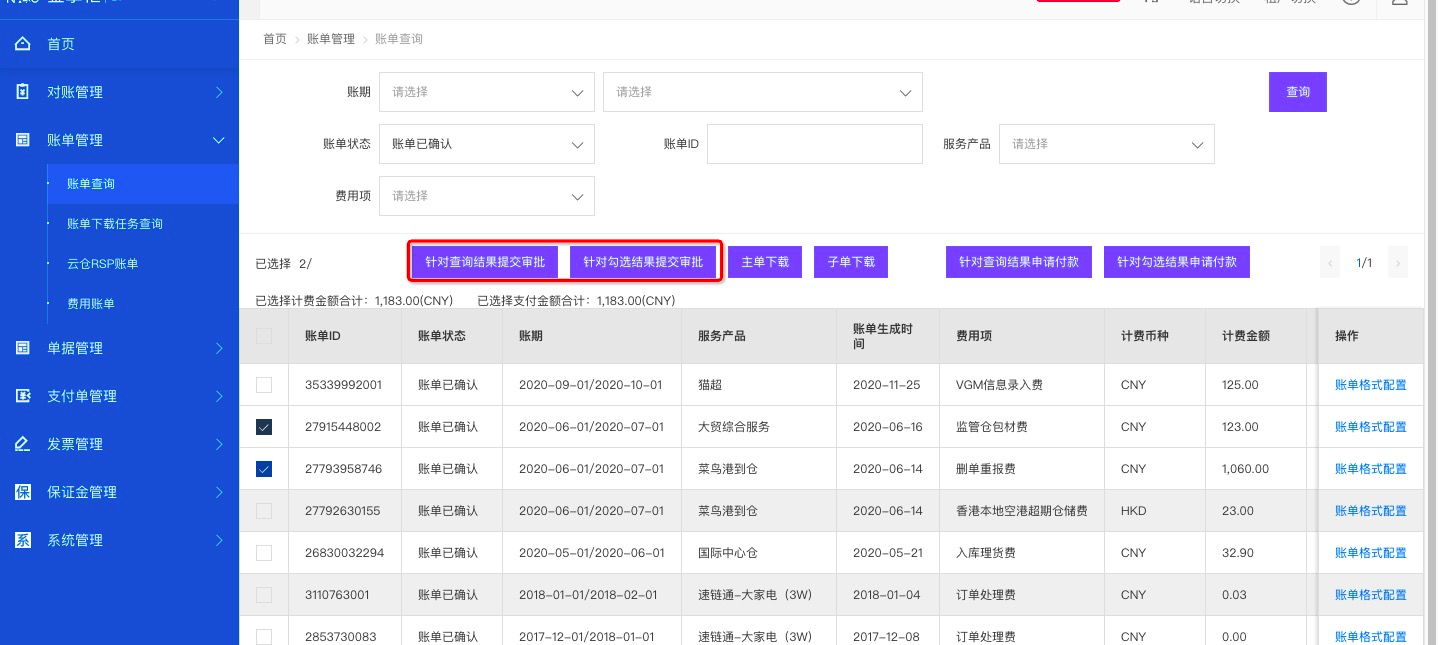Go to the next page arrow
Image resolution: width=1438 pixels, height=645 pixels.
click(1398, 263)
